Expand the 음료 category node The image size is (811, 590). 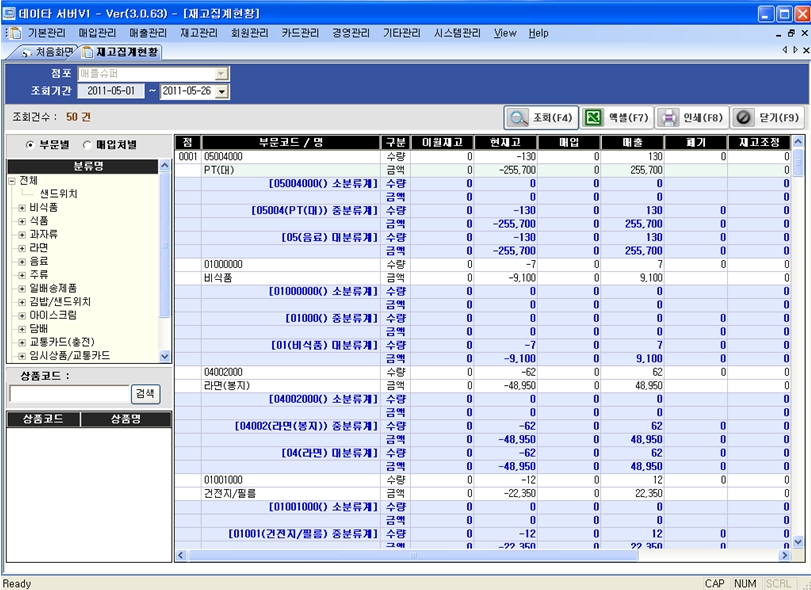point(22,261)
